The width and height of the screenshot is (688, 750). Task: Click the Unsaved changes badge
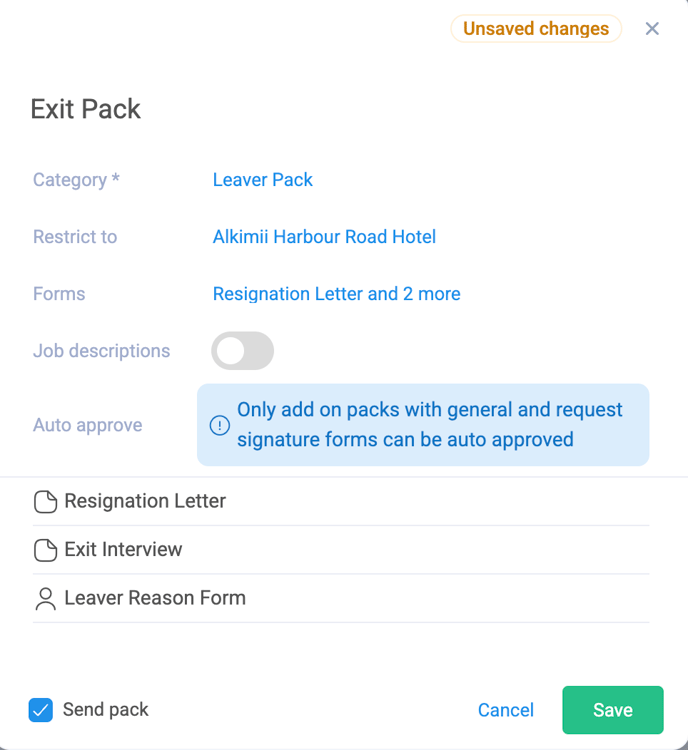536,29
